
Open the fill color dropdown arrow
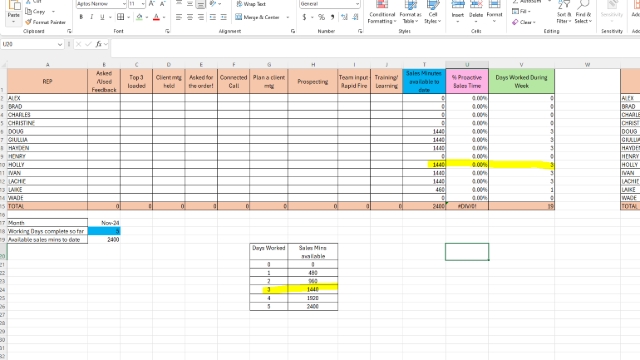pos(147,17)
